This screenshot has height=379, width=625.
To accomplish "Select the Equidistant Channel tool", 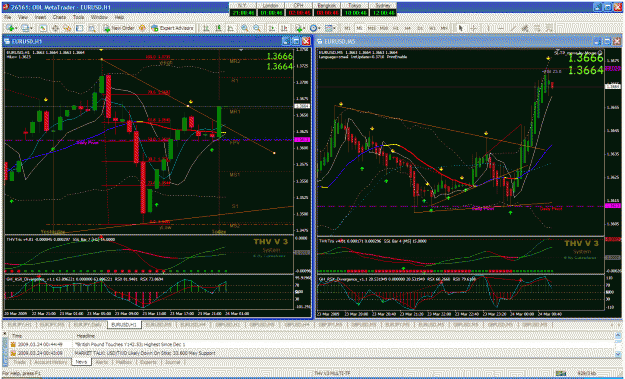I will (x=525, y=28).
